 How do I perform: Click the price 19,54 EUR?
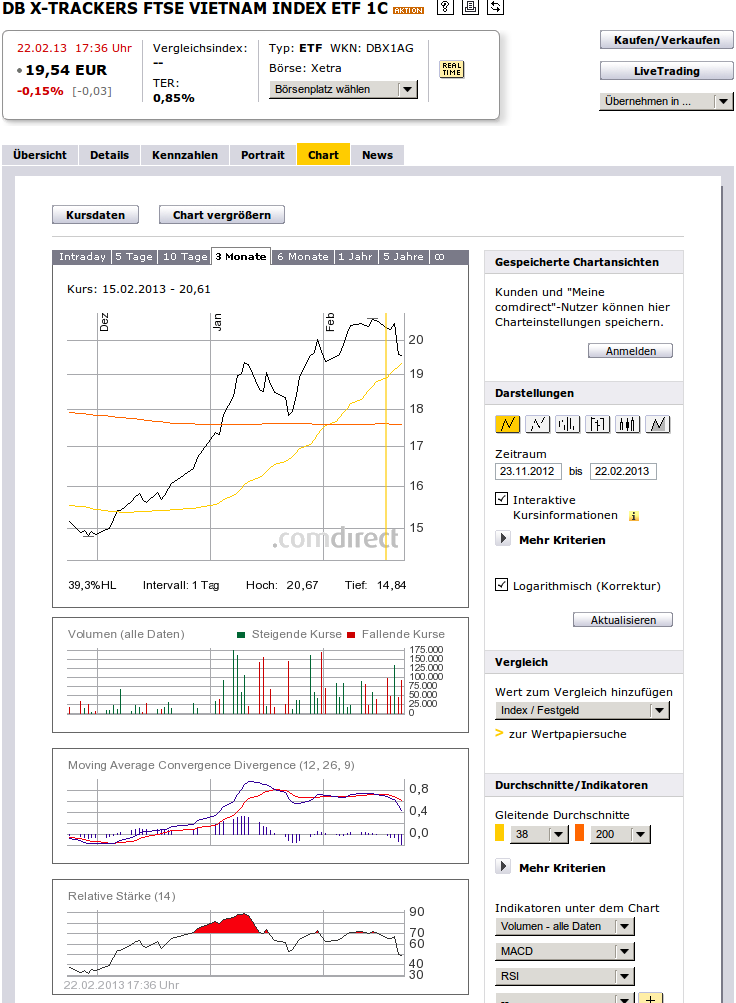[x=66, y=70]
